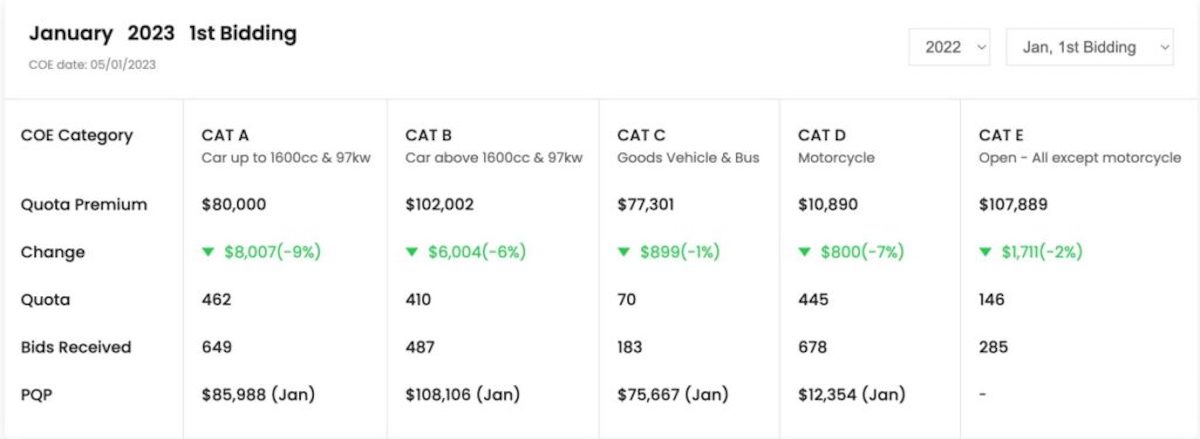Click the CAT A quota premium $80,000
1200x439 pixels.
[234, 205]
